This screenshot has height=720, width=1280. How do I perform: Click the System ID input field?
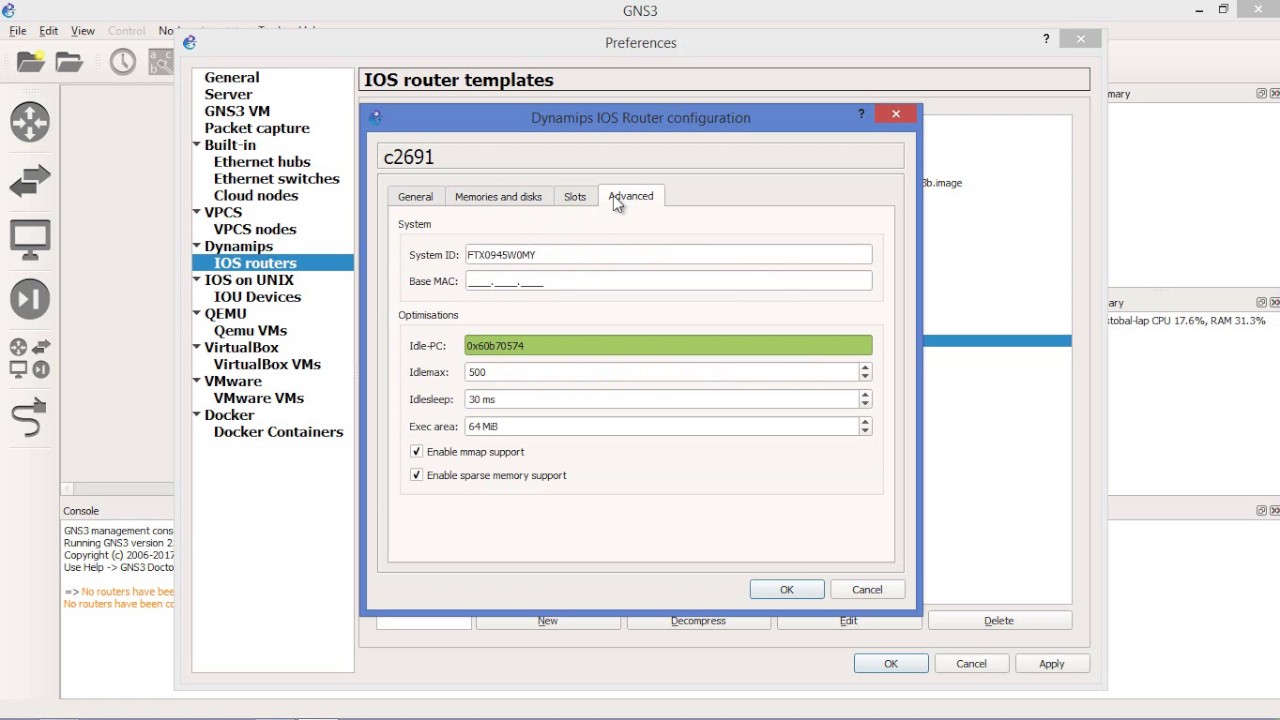pyautogui.click(x=668, y=255)
